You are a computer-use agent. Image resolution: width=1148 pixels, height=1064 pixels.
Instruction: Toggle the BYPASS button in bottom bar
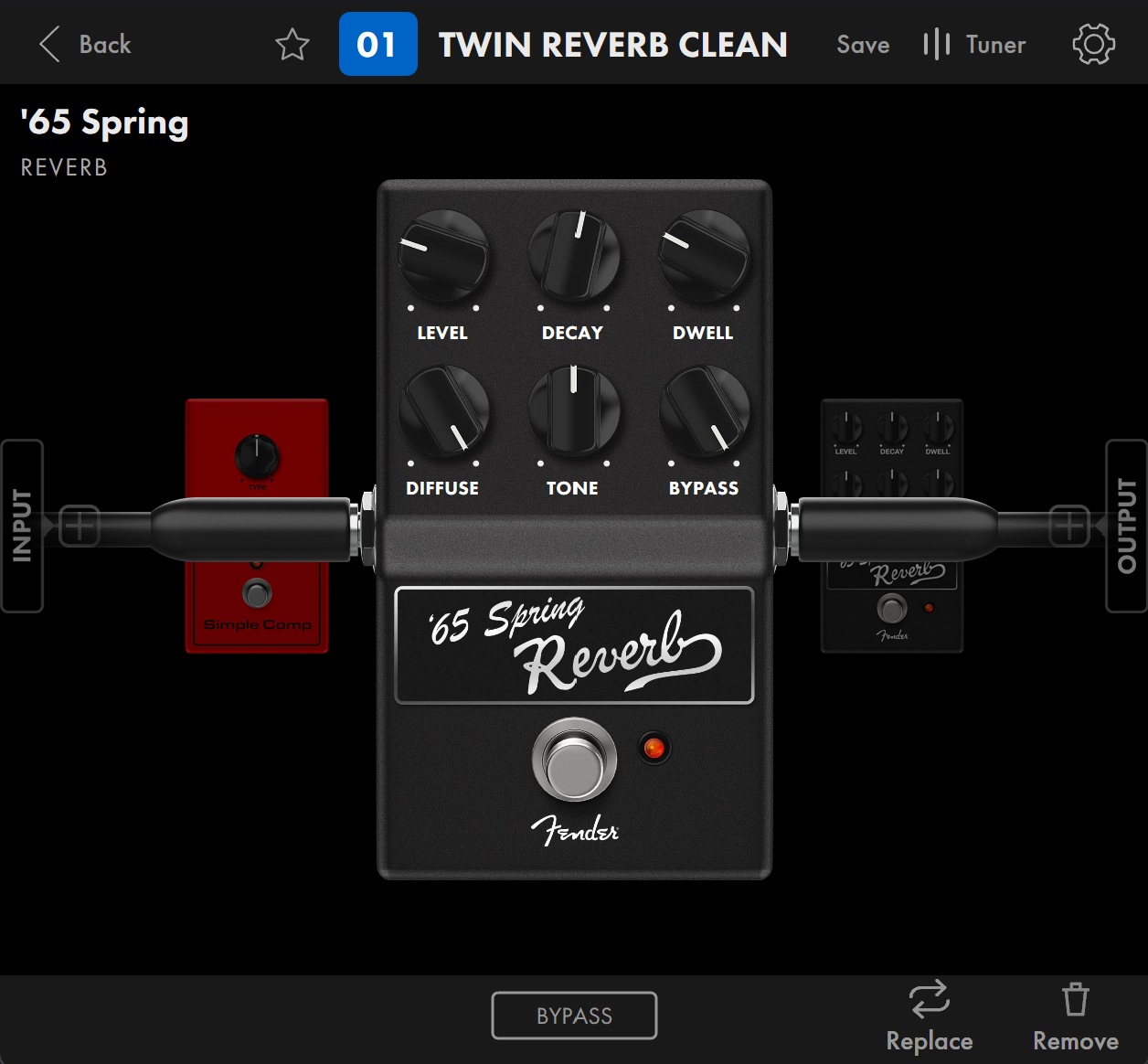point(574,1016)
